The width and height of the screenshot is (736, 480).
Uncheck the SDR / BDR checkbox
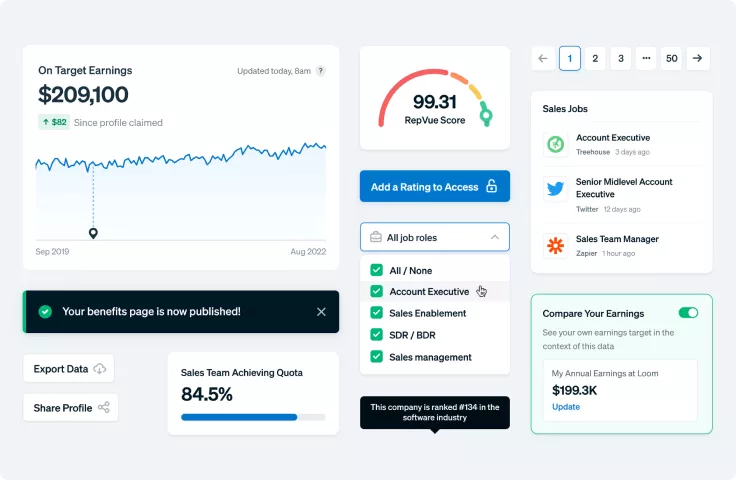(376, 335)
